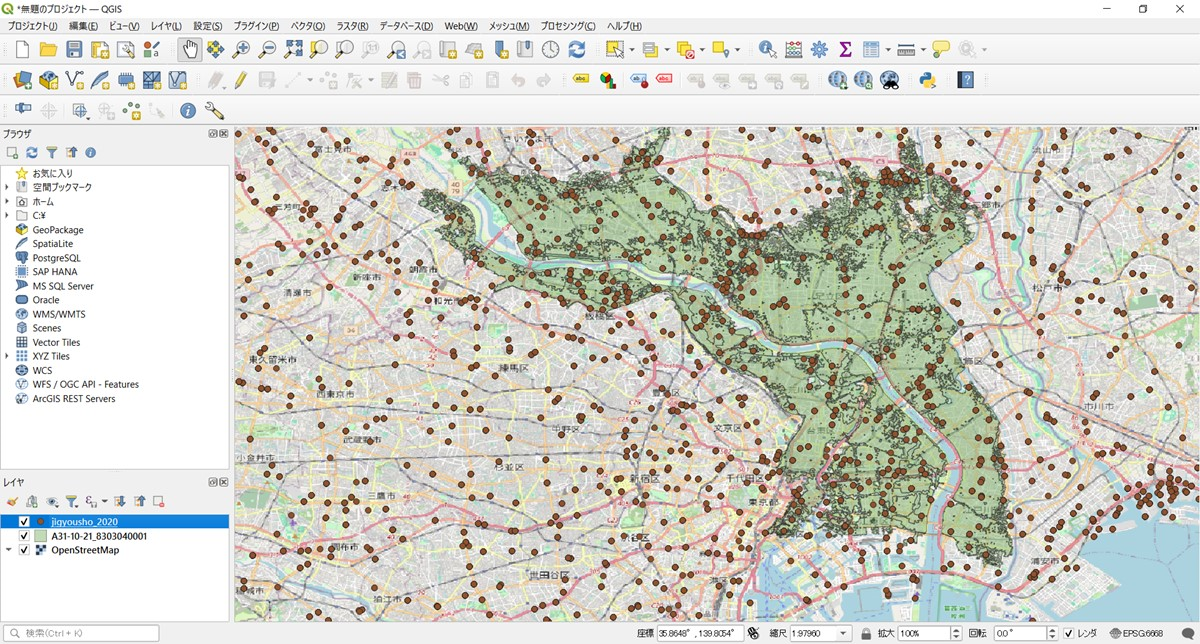Toggle the レンダ render checkbox
The width and height of the screenshot is (1200, 644).
tap(1068, 633)
